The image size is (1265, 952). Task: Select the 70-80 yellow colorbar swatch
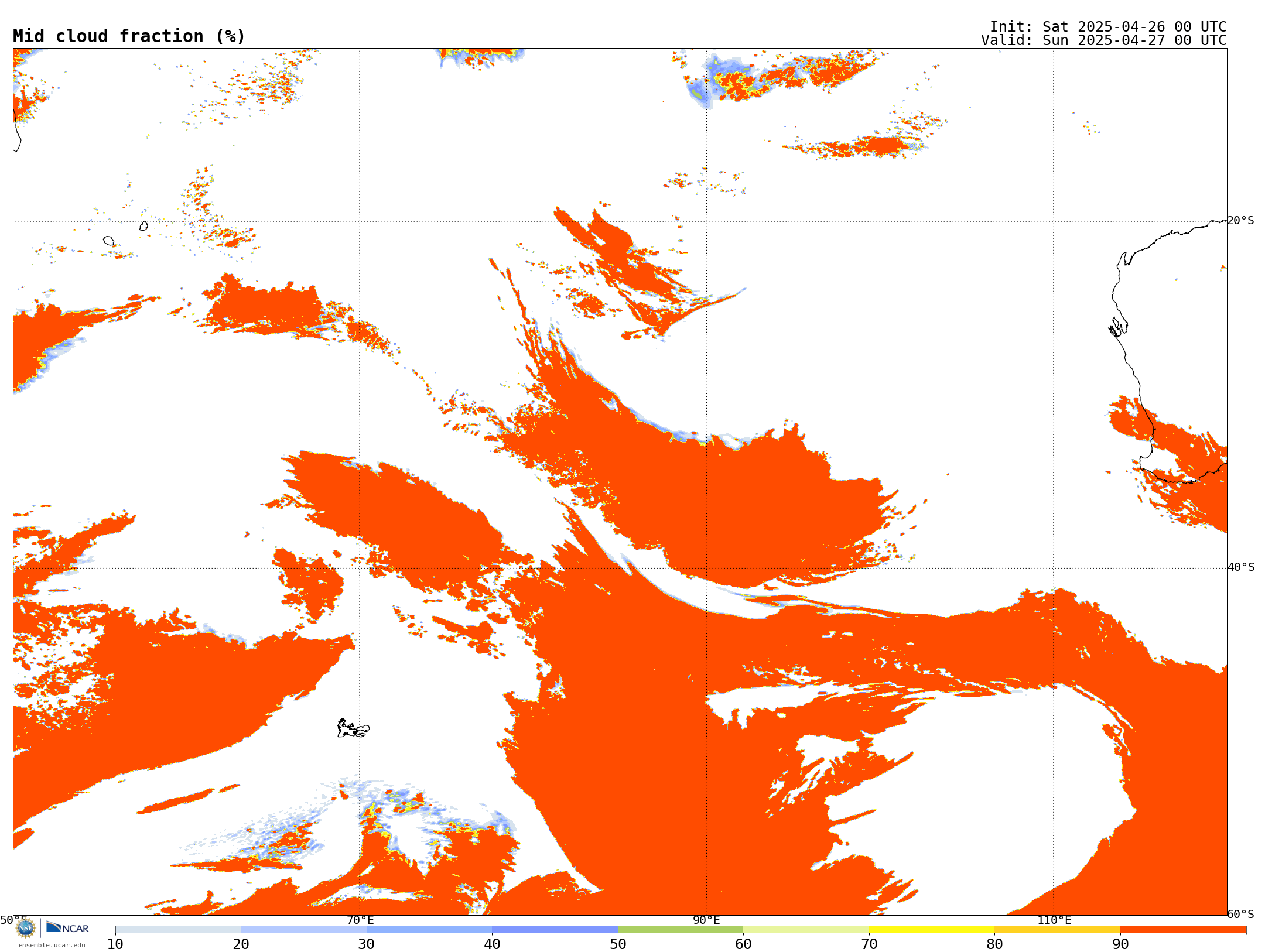pos(932,930)
